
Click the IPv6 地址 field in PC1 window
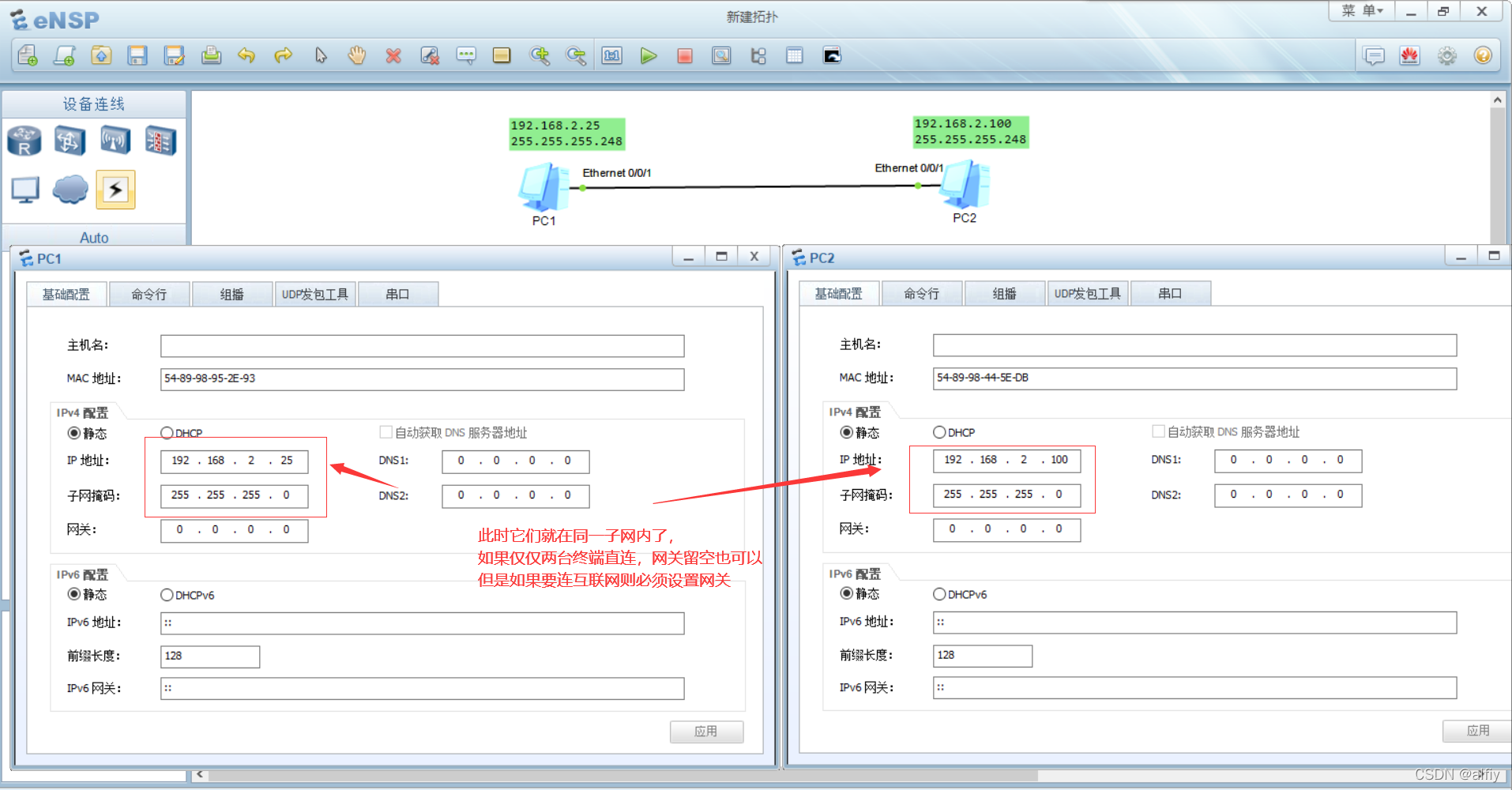click(423, 623)
